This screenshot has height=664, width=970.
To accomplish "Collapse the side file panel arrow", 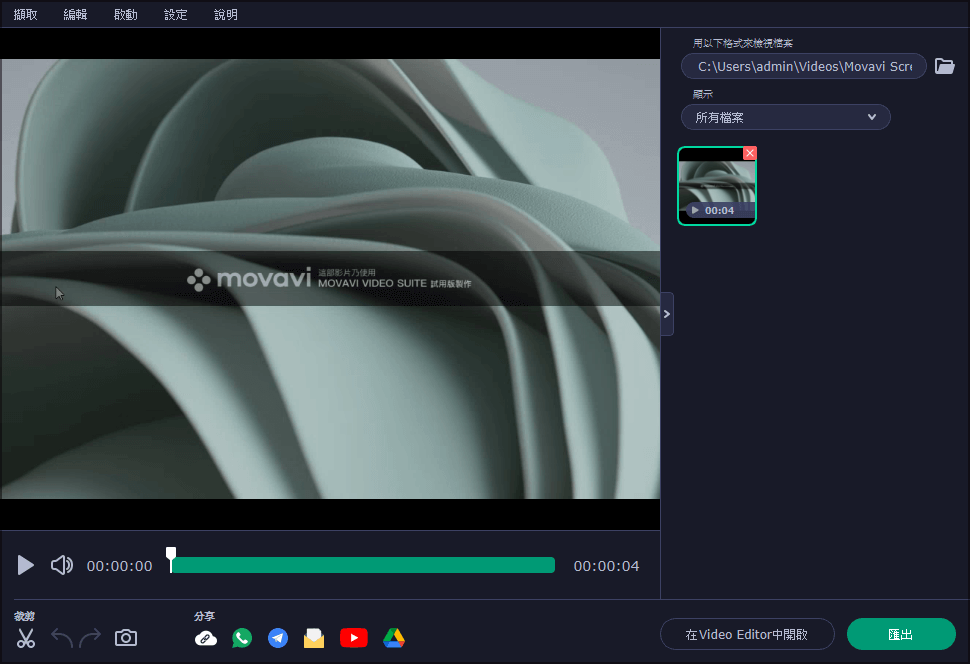I will pos(667,314).
